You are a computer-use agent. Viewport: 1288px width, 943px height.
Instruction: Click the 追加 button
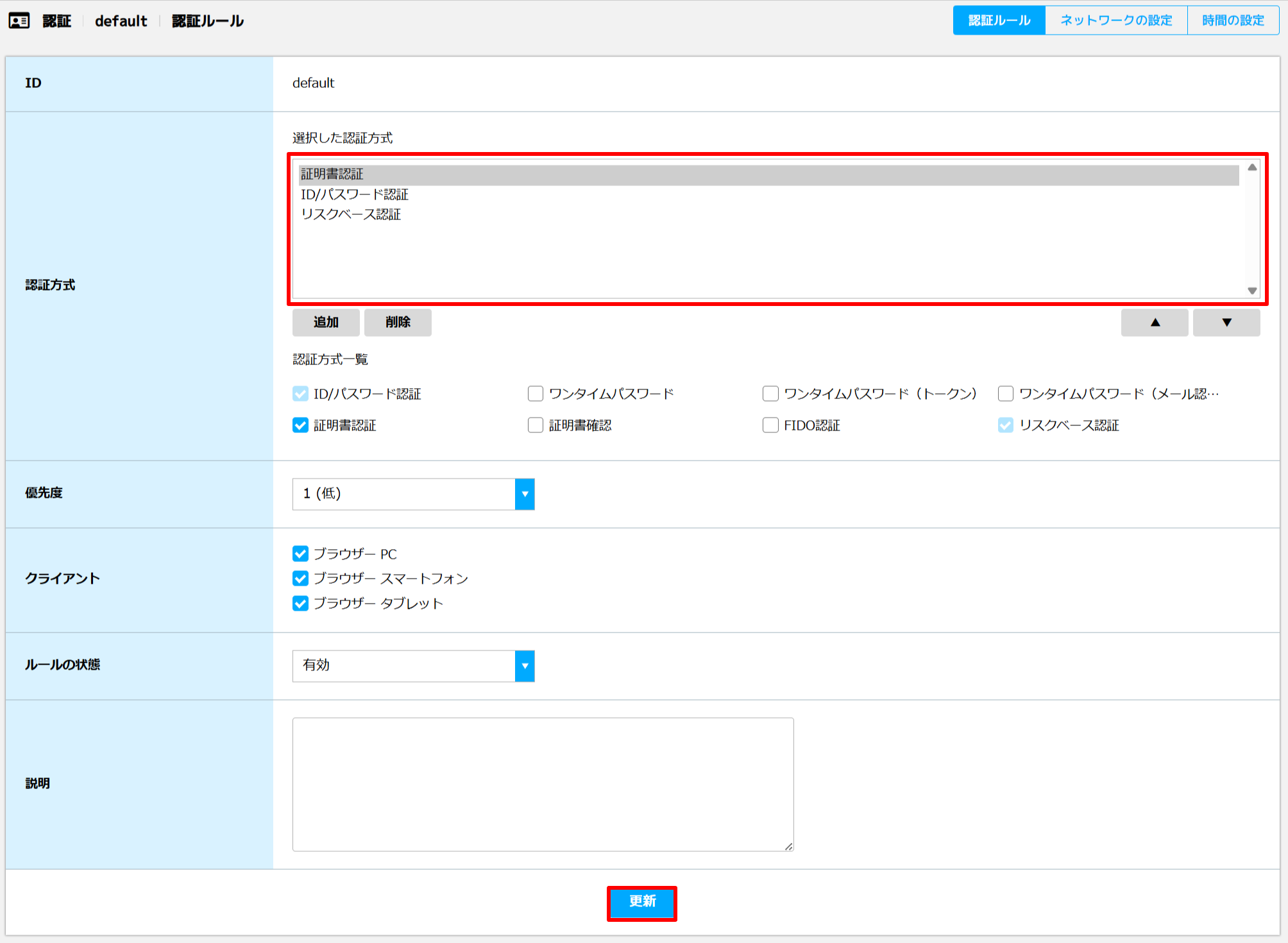click(326, 323)
